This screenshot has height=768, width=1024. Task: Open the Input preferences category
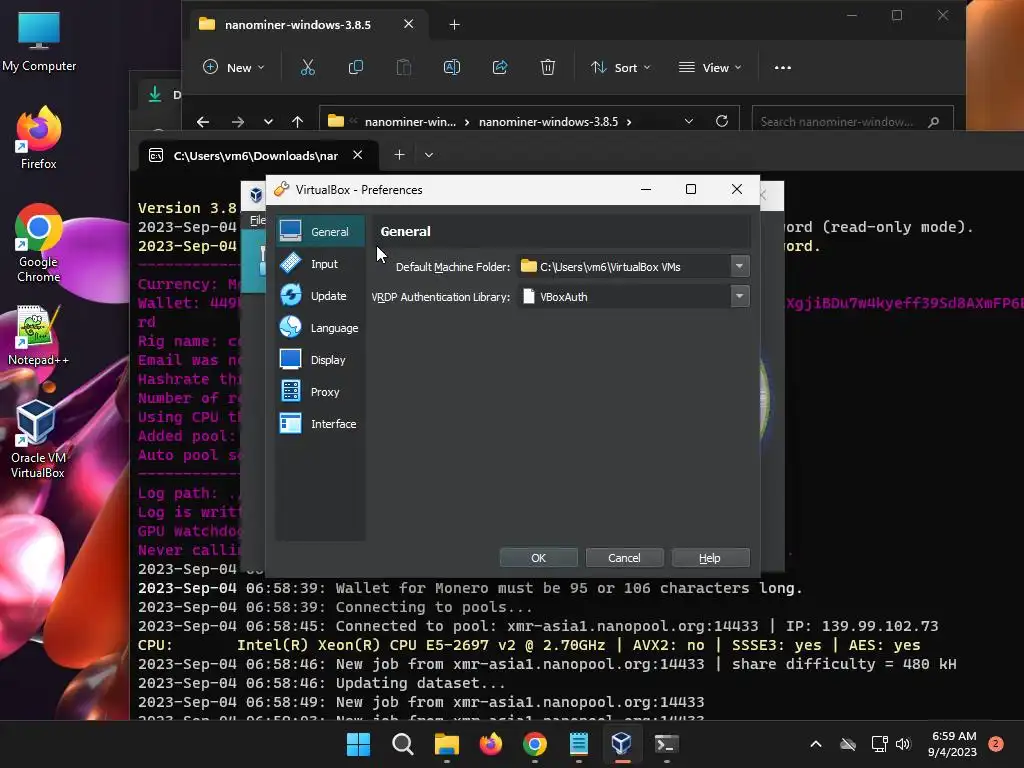pos(319,263)
